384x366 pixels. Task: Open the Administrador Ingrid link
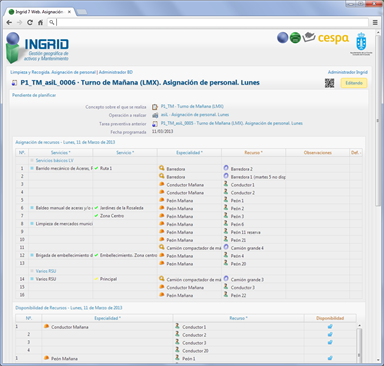(348, 72)
